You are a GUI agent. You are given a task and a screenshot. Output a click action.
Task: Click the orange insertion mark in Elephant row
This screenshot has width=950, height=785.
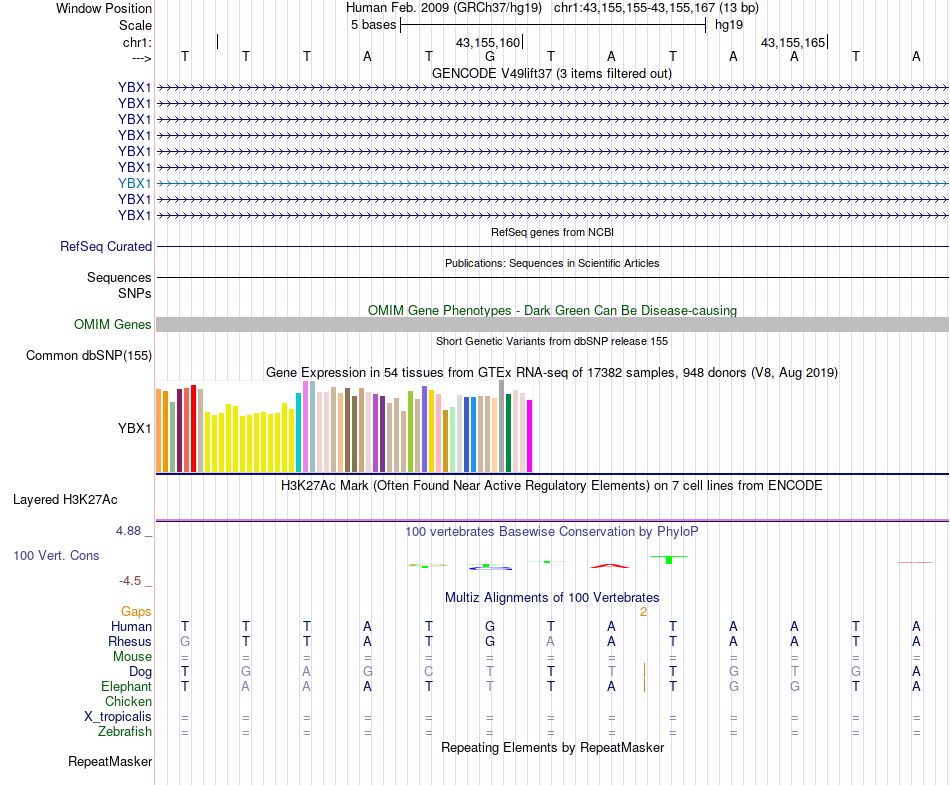(x=644, y=686)
